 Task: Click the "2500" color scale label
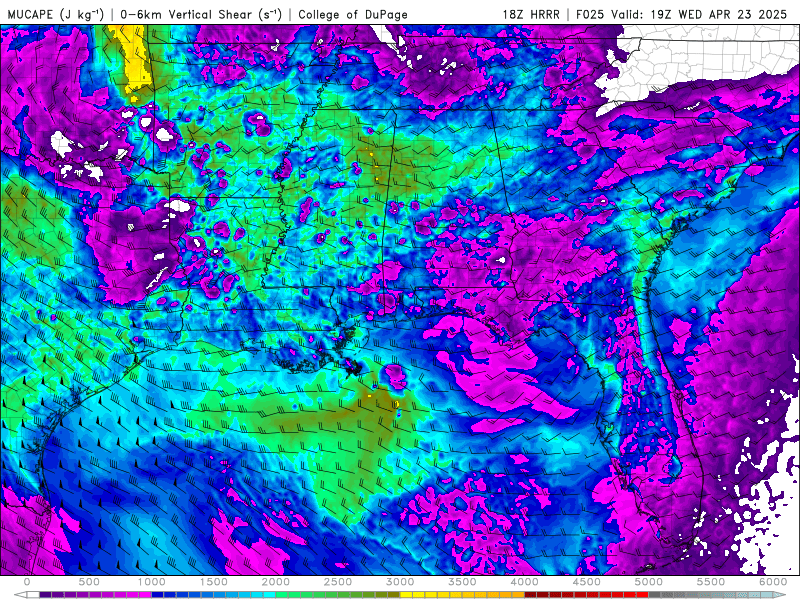[338, 582]
